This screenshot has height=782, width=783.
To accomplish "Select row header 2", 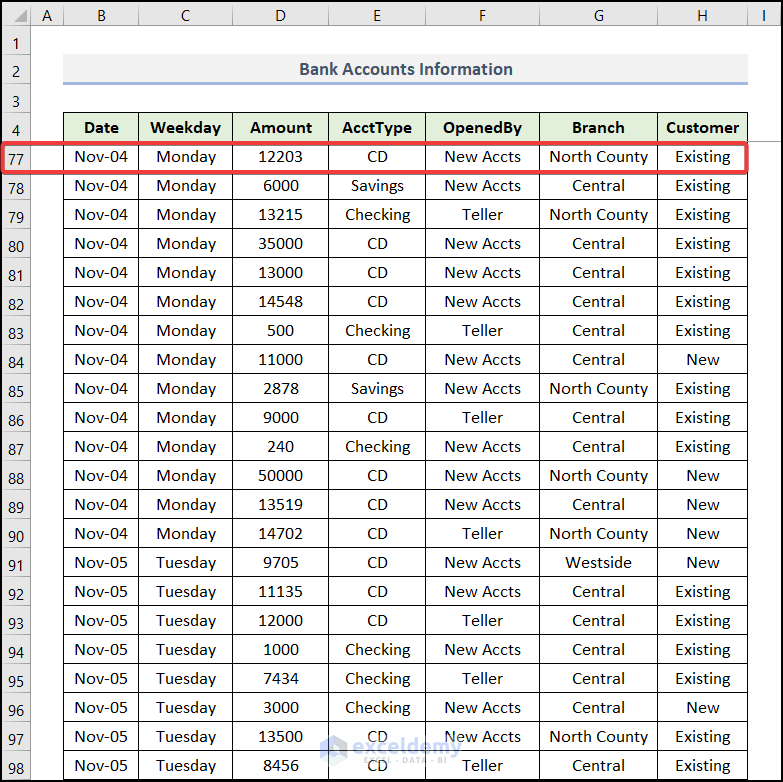I will tap(16, 71).
